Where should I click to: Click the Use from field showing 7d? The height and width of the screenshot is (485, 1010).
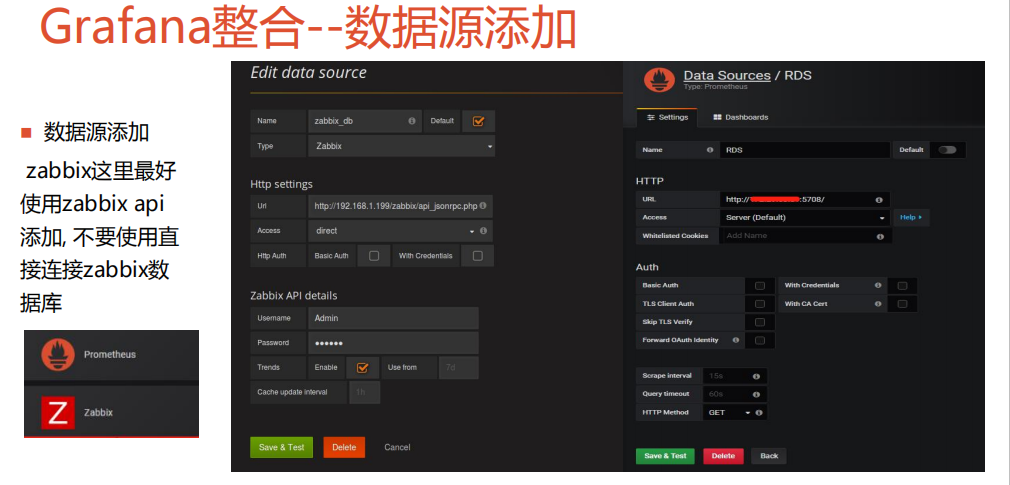tap(459, 367)
